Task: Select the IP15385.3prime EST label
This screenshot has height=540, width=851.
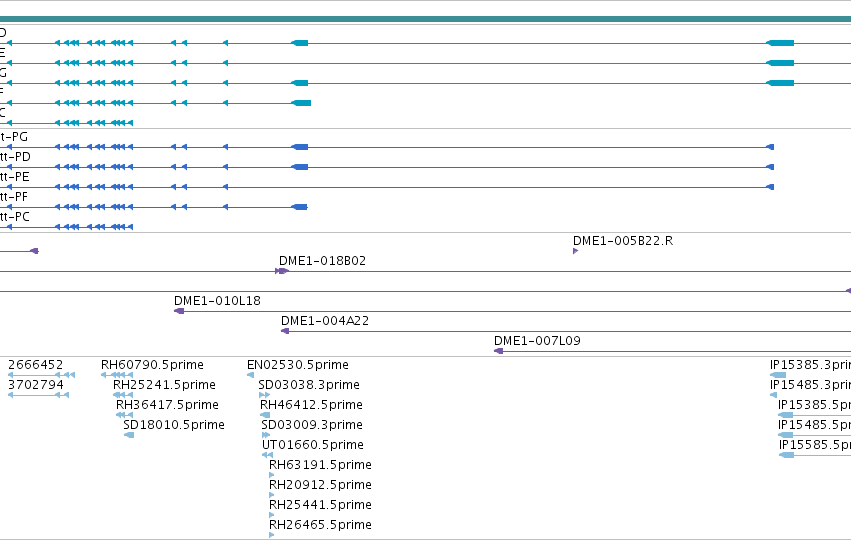Action: click(x=810, y=365)
